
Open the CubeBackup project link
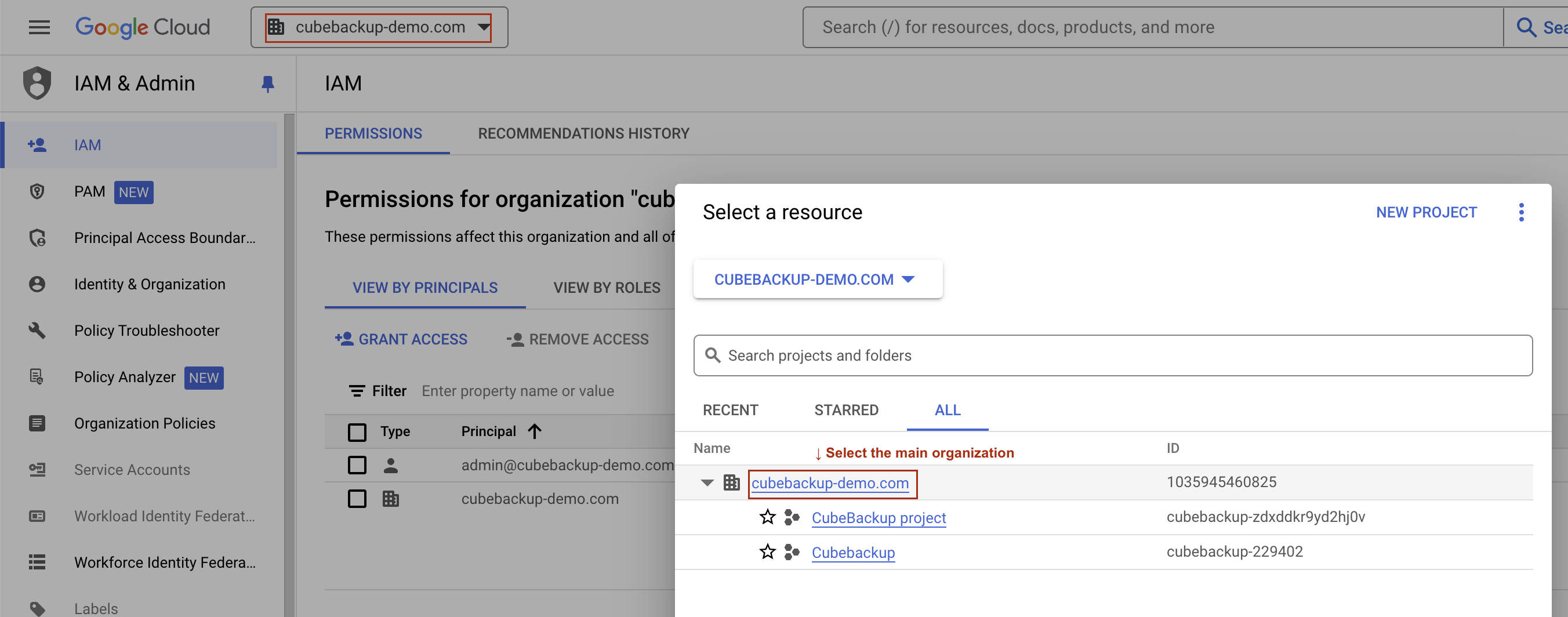pyautogui.click(x=879, y=518)
